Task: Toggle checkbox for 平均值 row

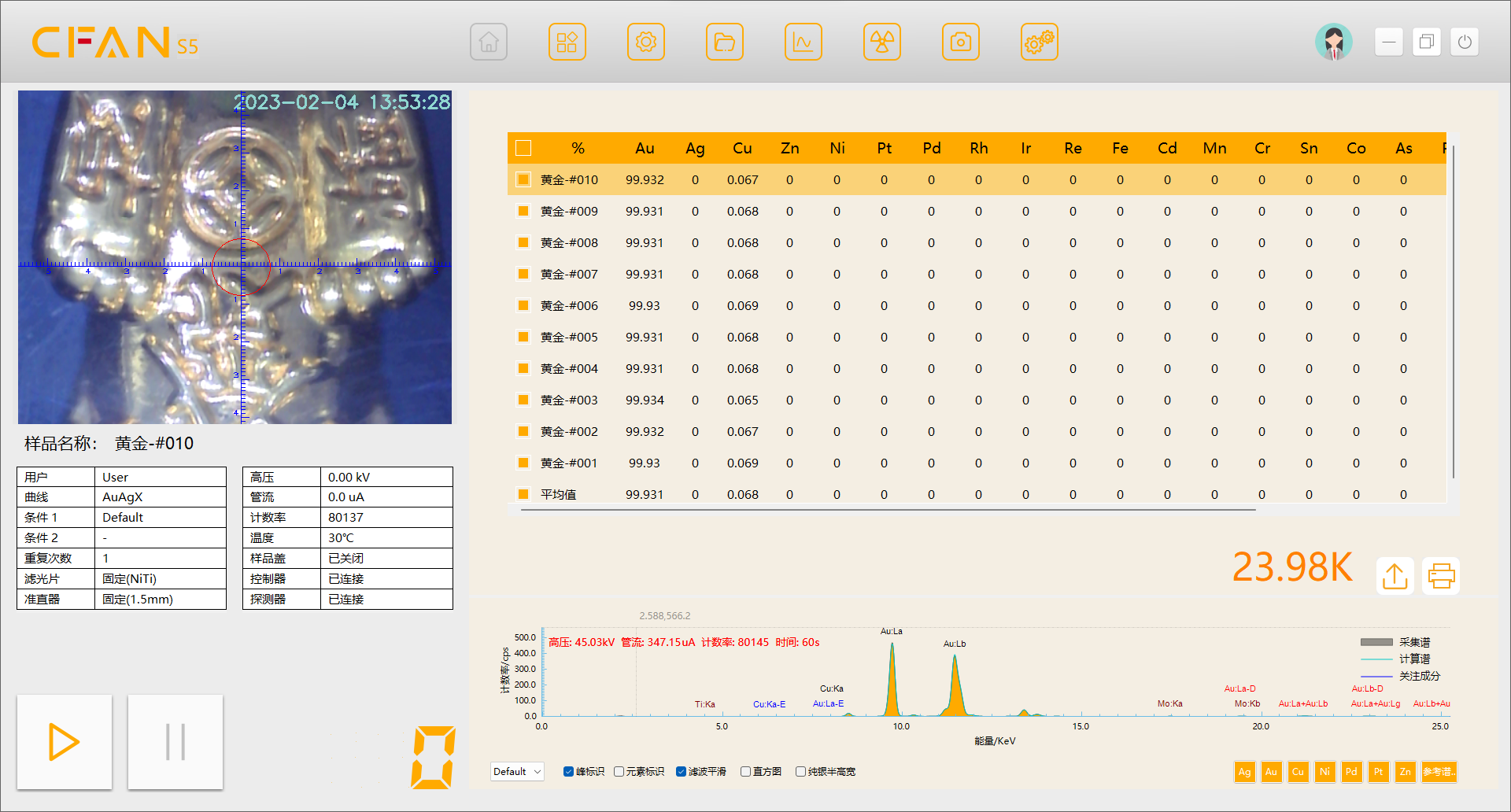Action: click(x=523, y=494)
